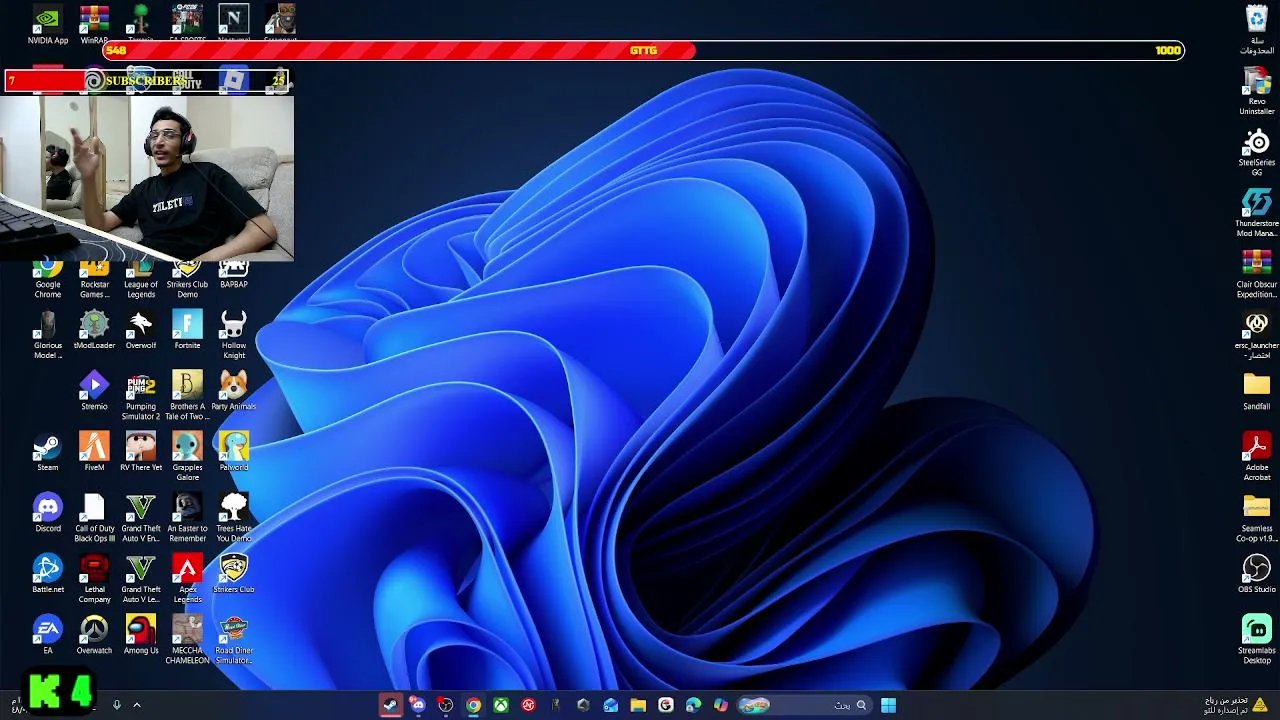
Task: Launch Stremio from the desktop
Action: (94, 391)
